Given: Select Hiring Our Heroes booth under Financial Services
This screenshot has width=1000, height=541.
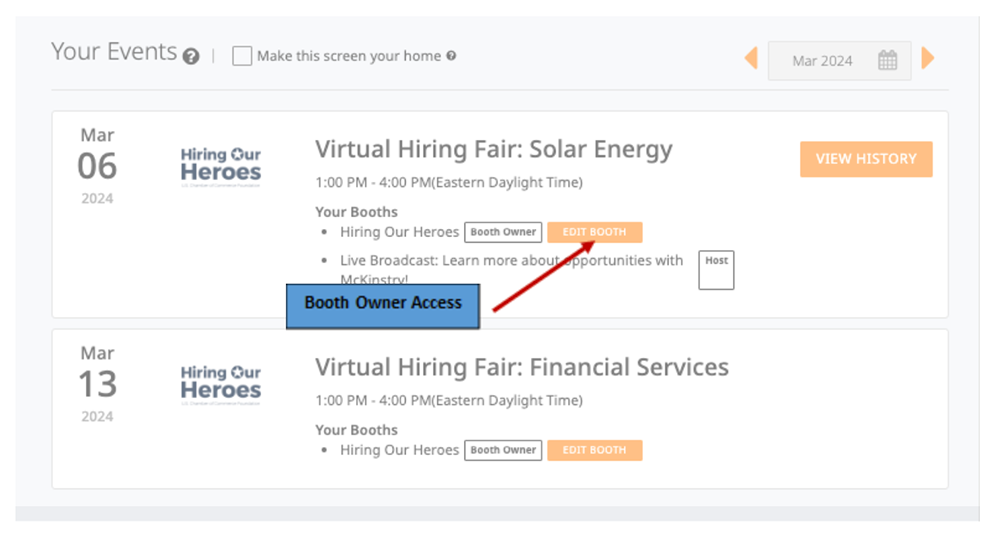Looking at the screenshot, I should click(399, 450).
